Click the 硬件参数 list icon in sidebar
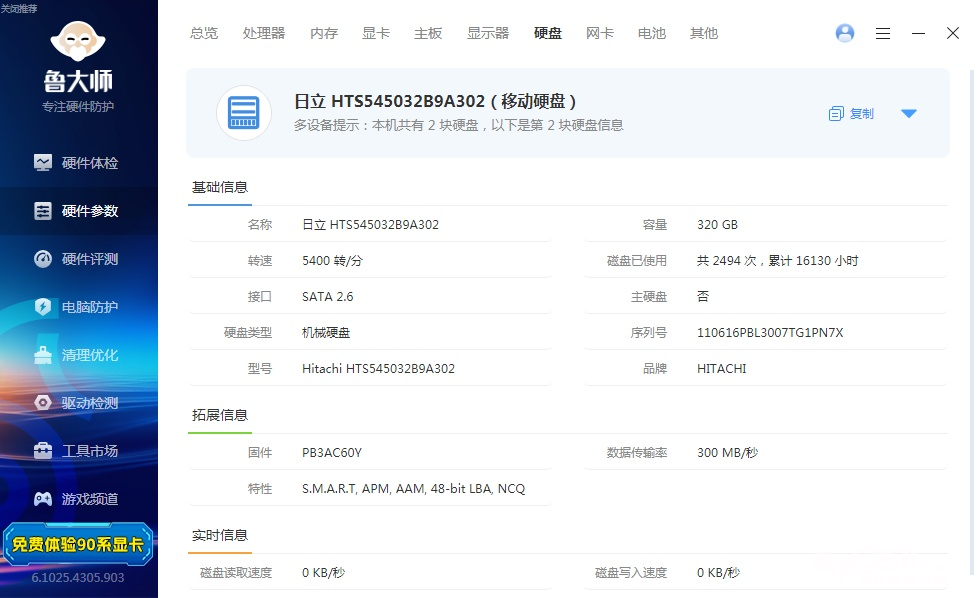The width and height of the screenshot is (977, 598). [43, 211]
